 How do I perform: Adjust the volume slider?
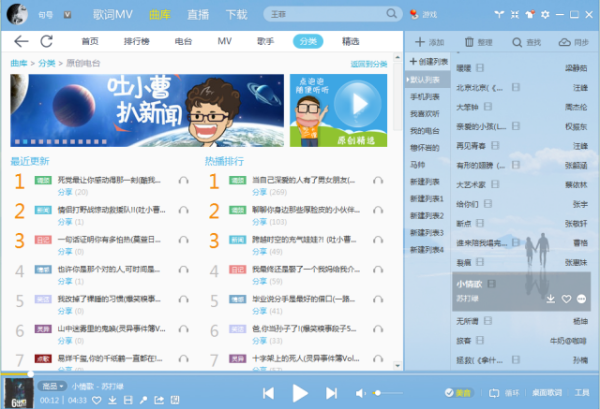387,393
